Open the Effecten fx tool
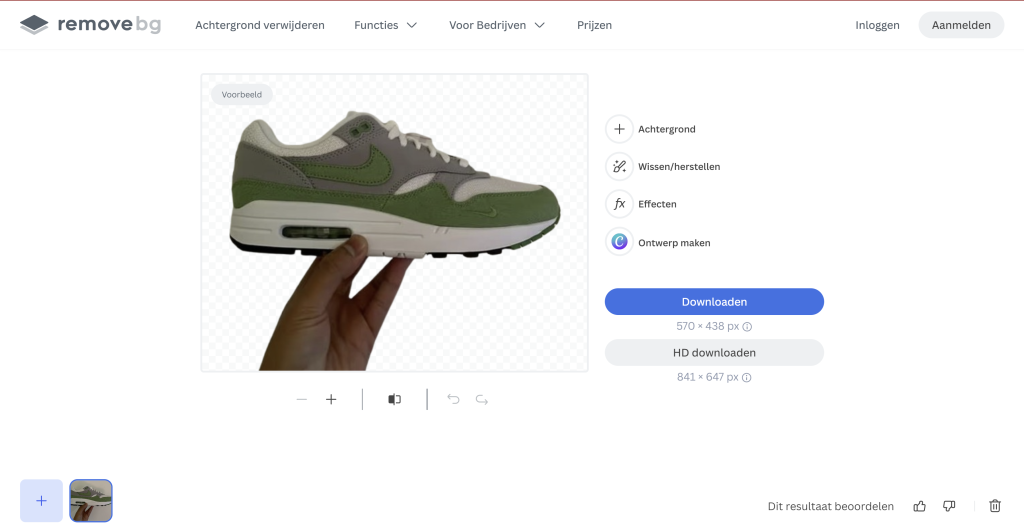1024x531 pixels. (x=619, y=204)
